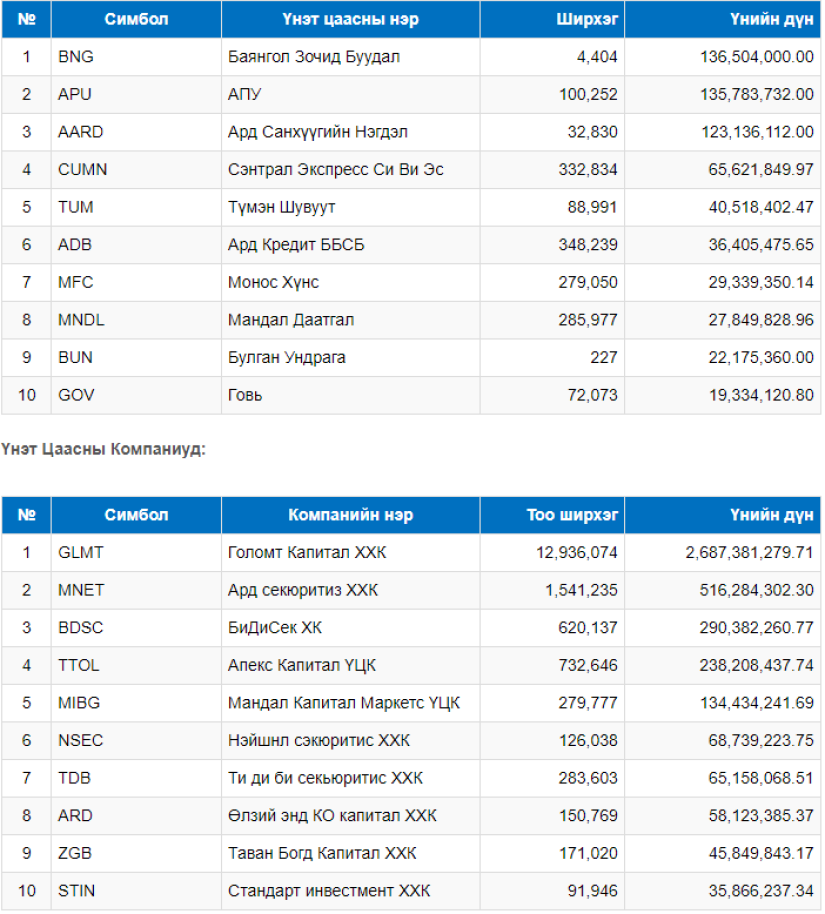Click the quantity value 332,834
This screenshot has width=825, height=914.
(588, 170)
